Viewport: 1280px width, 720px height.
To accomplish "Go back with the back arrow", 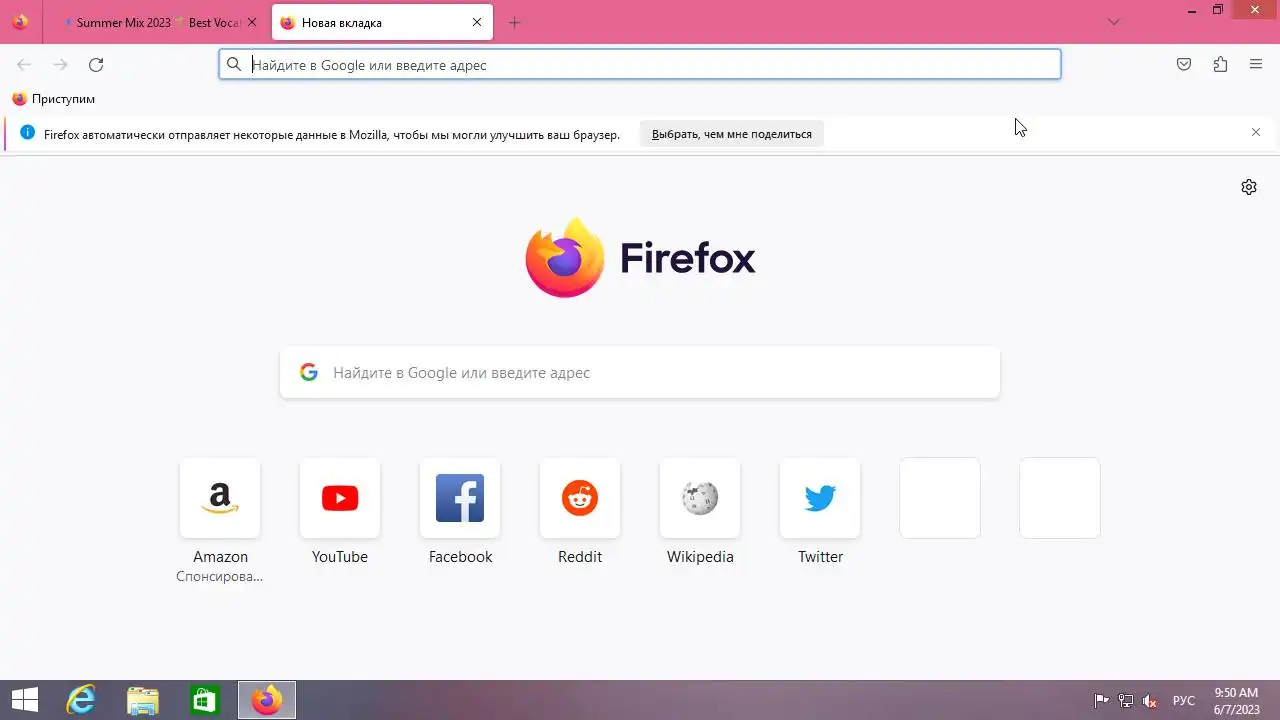I will [x=24, y=65].
